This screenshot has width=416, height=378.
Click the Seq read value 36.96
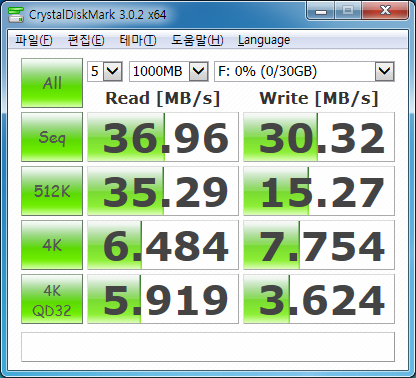[x=163, y=137]
